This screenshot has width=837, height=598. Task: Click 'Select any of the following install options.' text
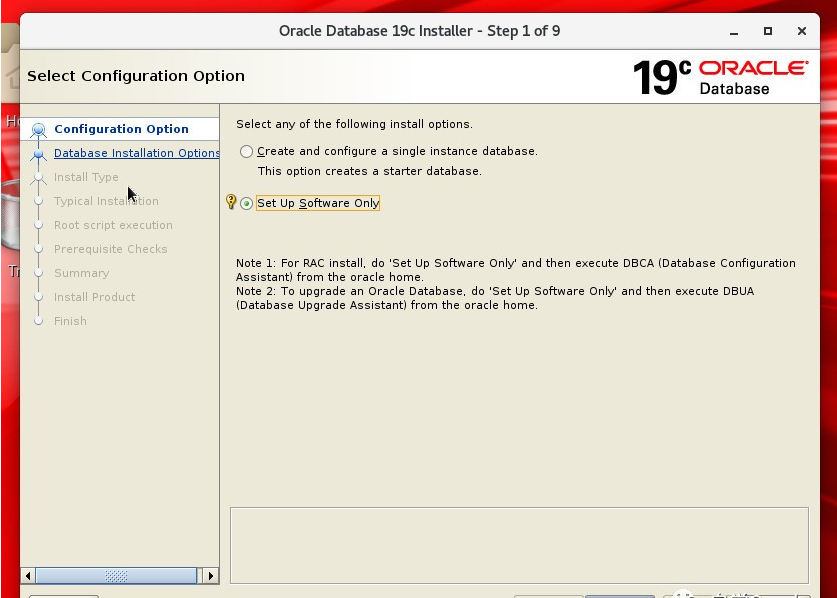coord(354,124)
